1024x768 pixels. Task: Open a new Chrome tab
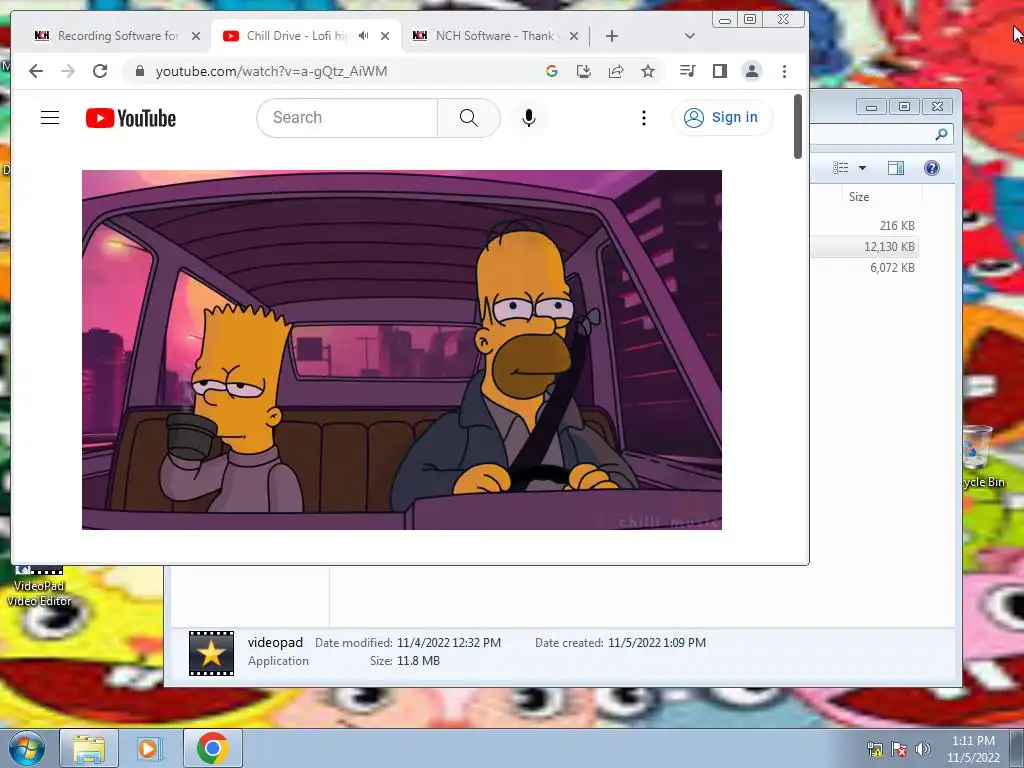[611, 36]
